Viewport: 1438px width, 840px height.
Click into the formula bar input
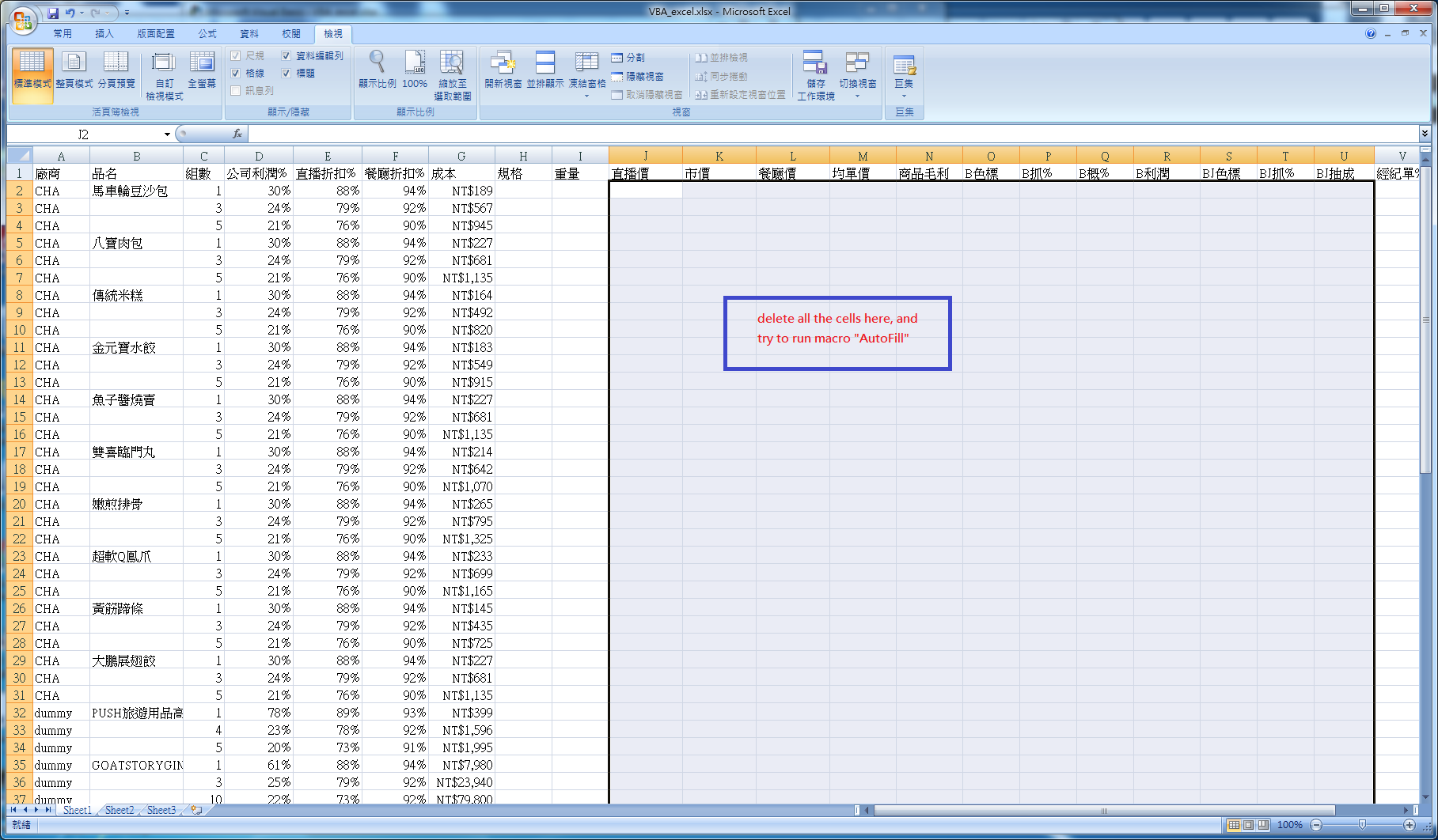pos(833,134)
